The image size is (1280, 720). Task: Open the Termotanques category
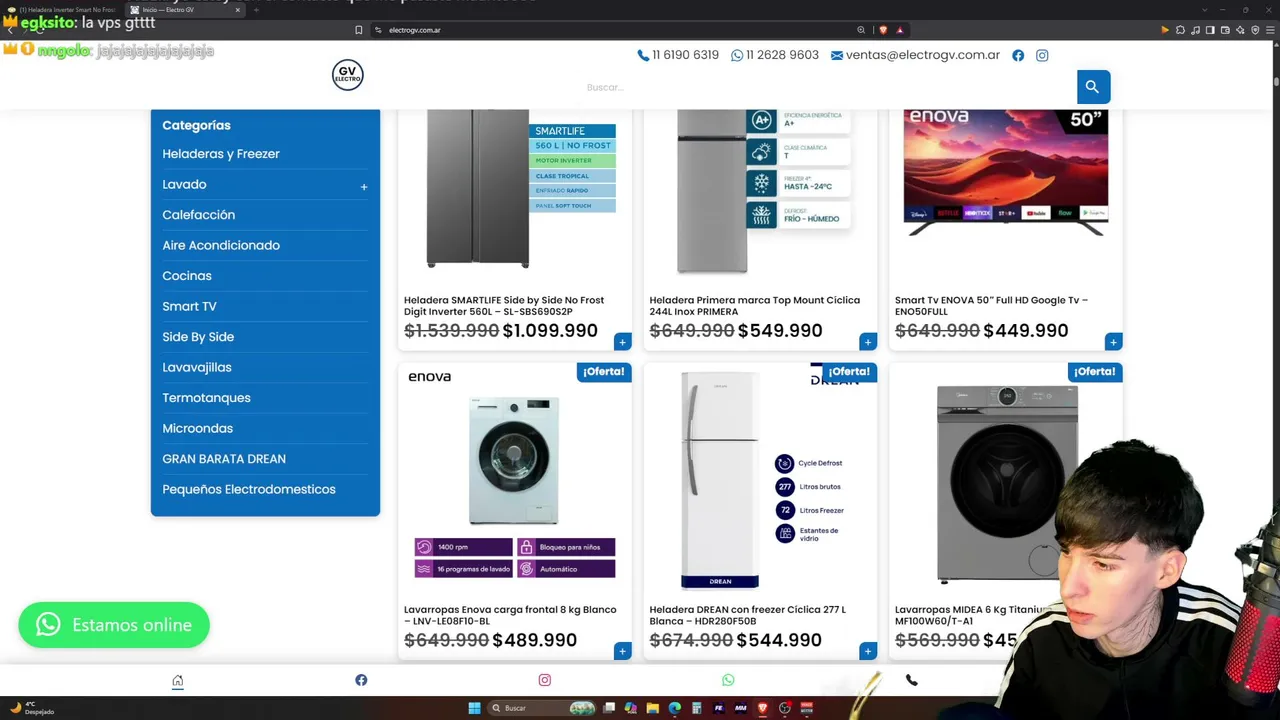pyautogui.click(x=206, y=398)
